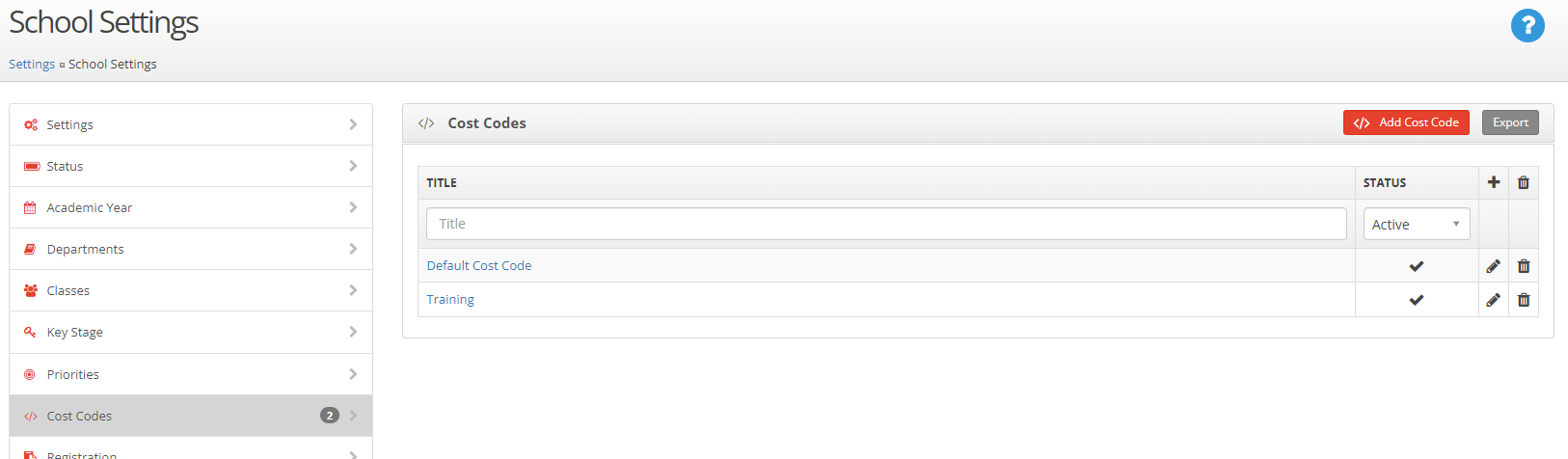Toggle Training status checkmark
This screenshot has width=1568, height=459.
(1417, 300)
